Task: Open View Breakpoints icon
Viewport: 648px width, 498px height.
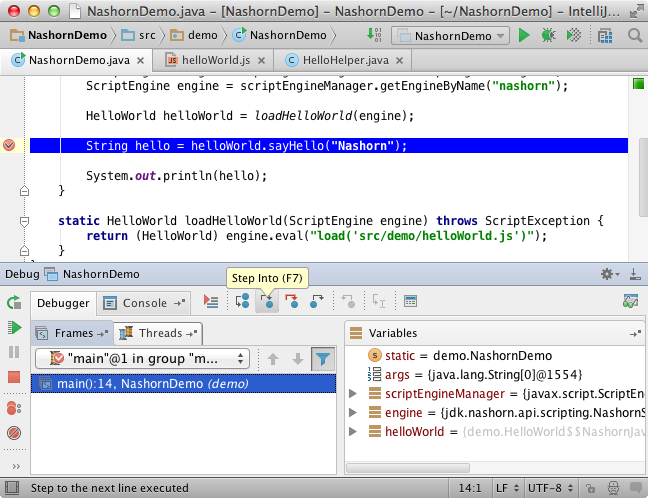Action: click(14, 408)
